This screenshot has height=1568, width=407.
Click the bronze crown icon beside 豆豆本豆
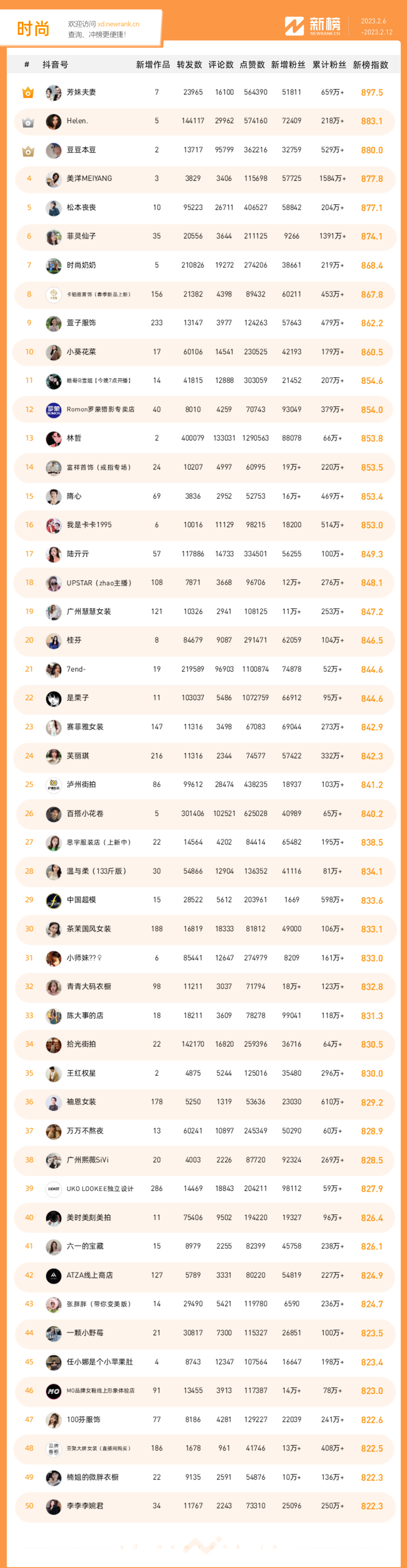tap(28, 151)
